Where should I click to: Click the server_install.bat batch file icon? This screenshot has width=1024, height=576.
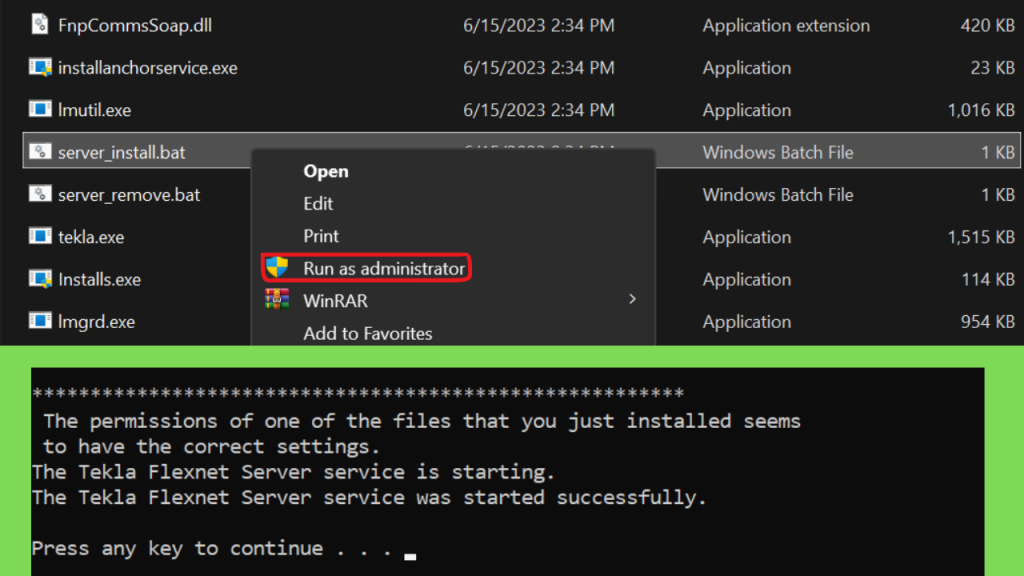coord(40,152)
